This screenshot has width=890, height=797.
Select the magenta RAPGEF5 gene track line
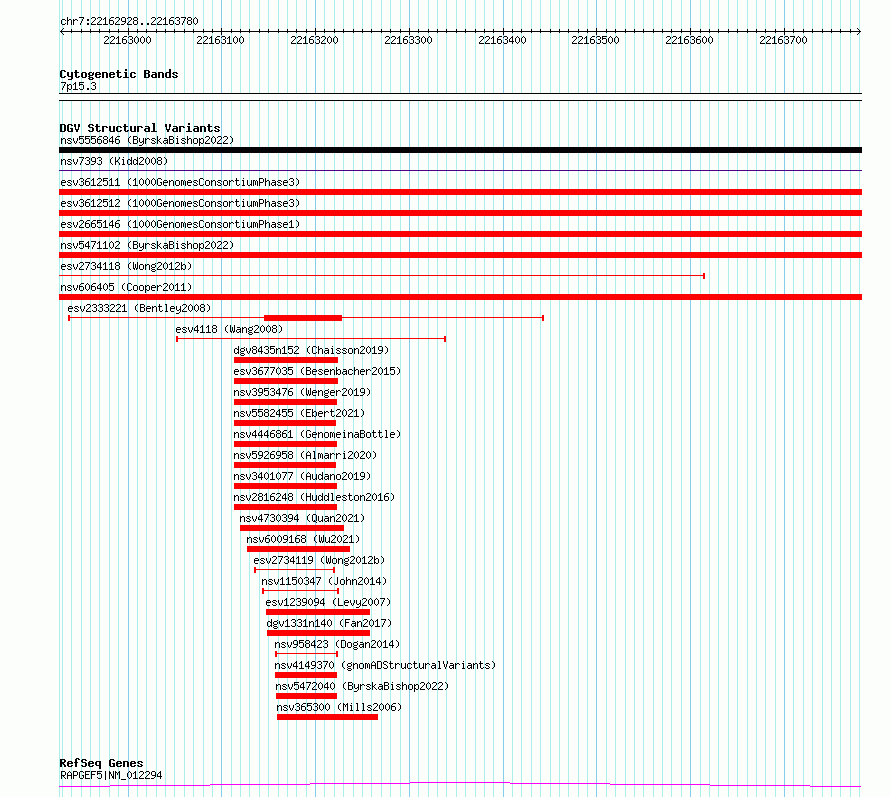point(460,785)
